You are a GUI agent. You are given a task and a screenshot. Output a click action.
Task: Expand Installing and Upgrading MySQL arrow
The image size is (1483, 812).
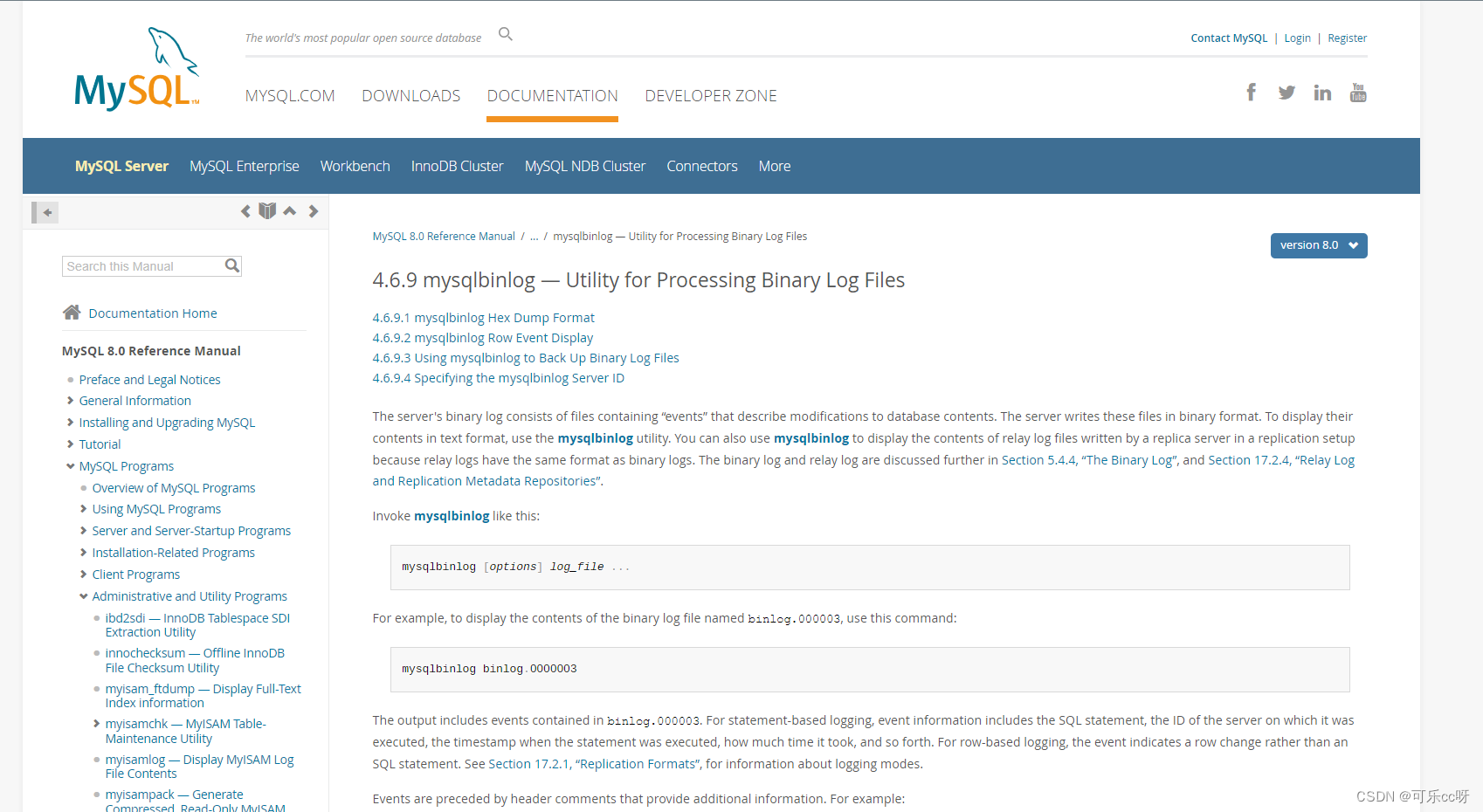pos(70,423)
